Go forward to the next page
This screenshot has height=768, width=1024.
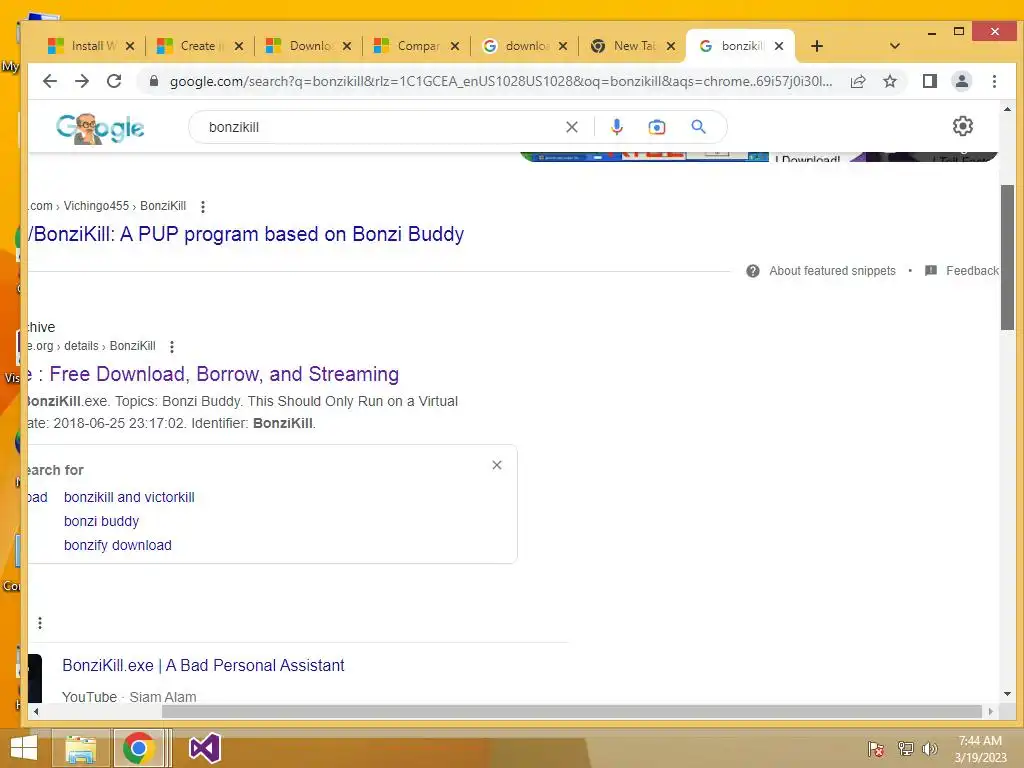pyautogui.click(x=82, y=81)
